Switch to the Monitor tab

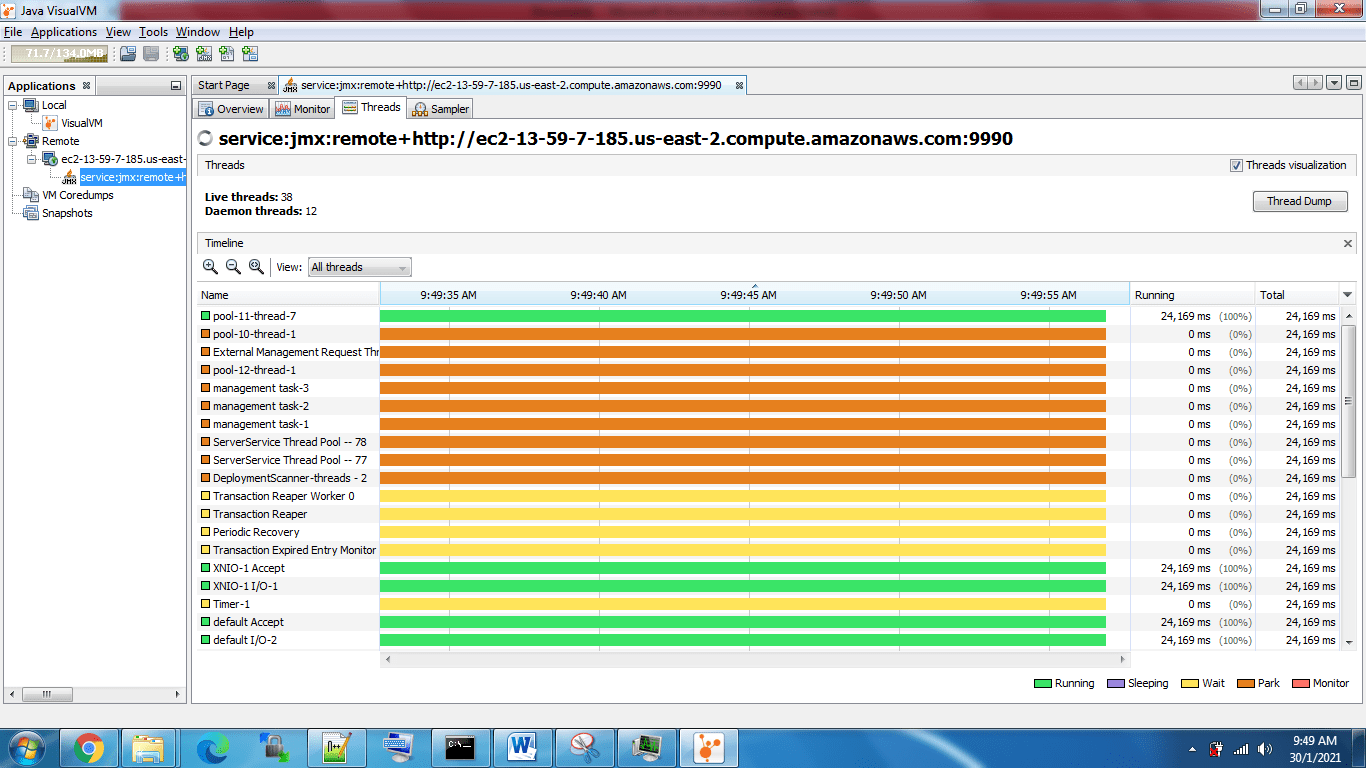pos(302,108)
